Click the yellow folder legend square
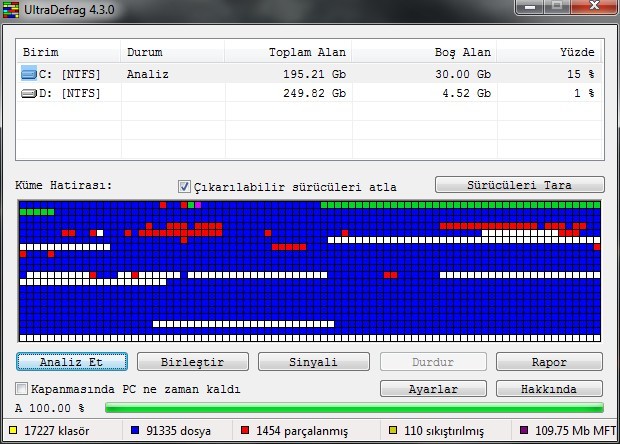Image resolution: width=620 pixels, height=444 pixels. coord(13,430)
